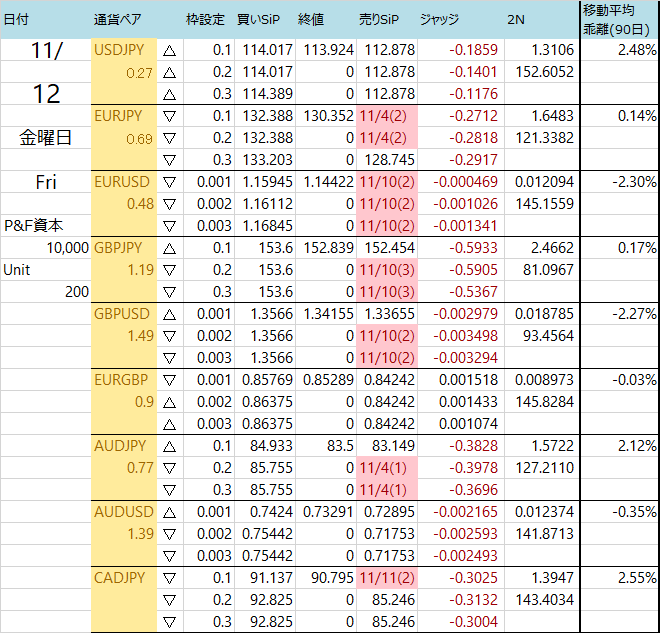Select the 2N value 143.4034

pos(545,600)
